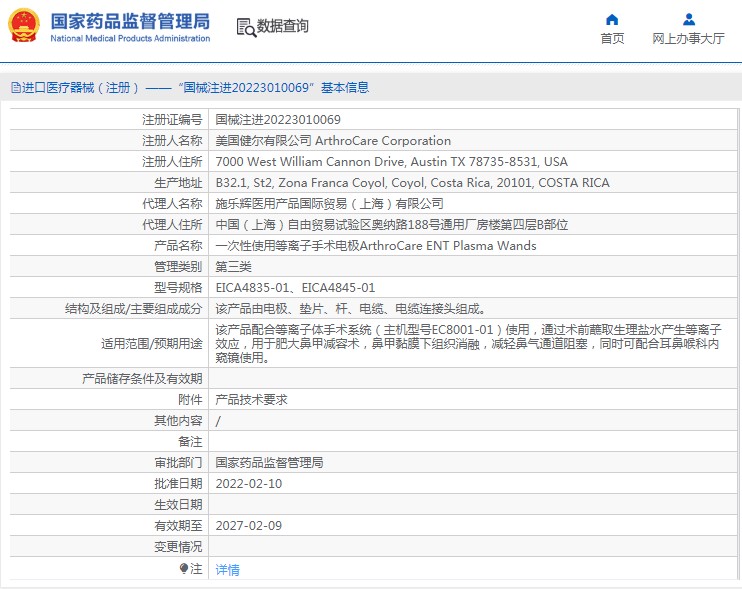Viewport: 742px width, 589px height.
Task: Click the 其他内容 label
Action: [x=178, y=421]
